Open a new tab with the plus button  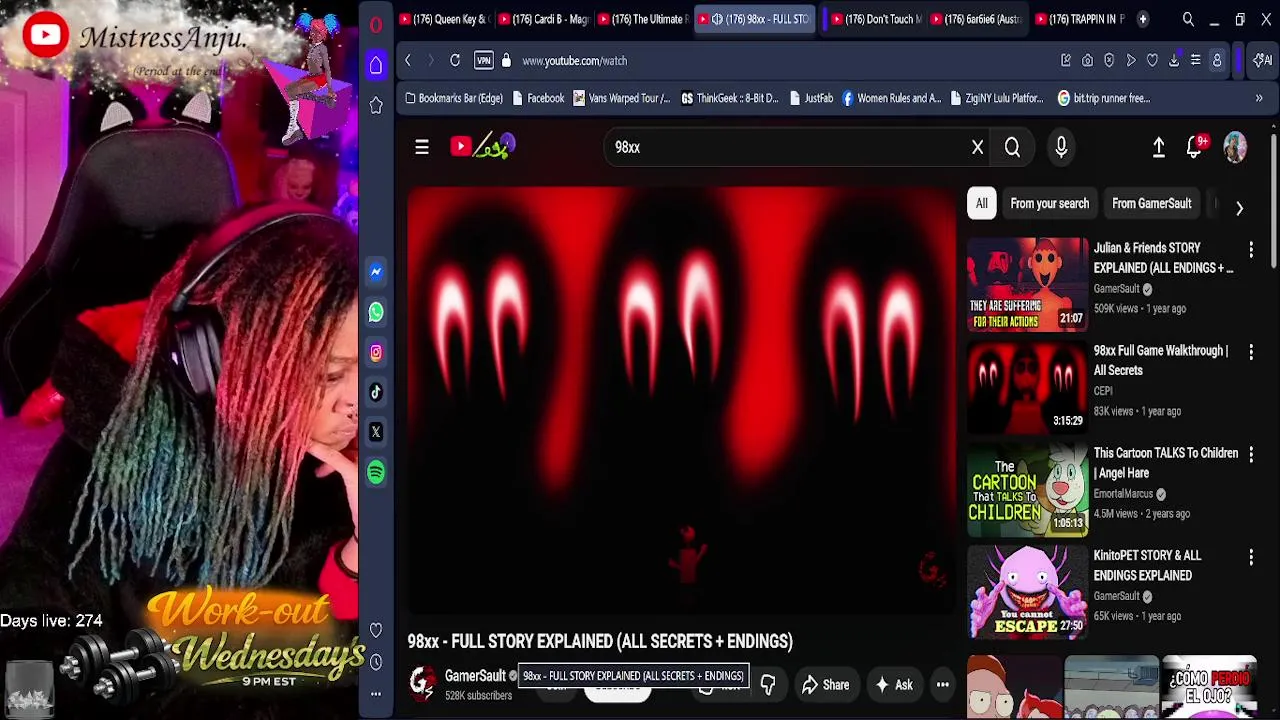tap(1143, 19)
